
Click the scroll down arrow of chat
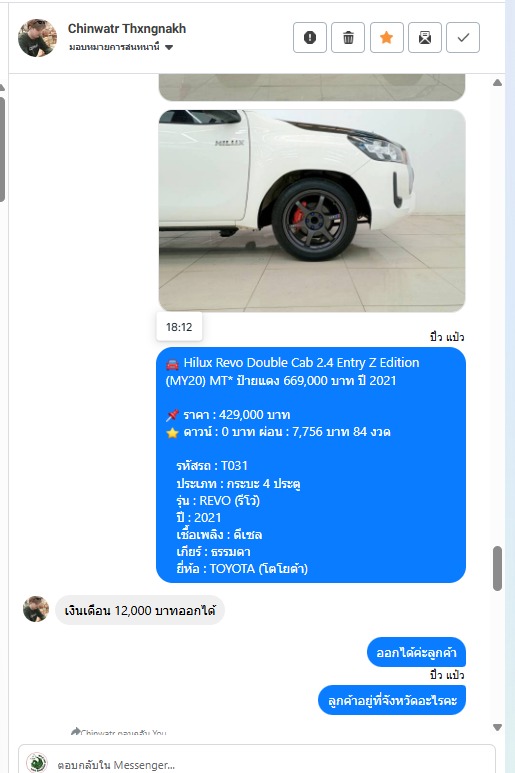pyautogui.click(x=497, y=727)
